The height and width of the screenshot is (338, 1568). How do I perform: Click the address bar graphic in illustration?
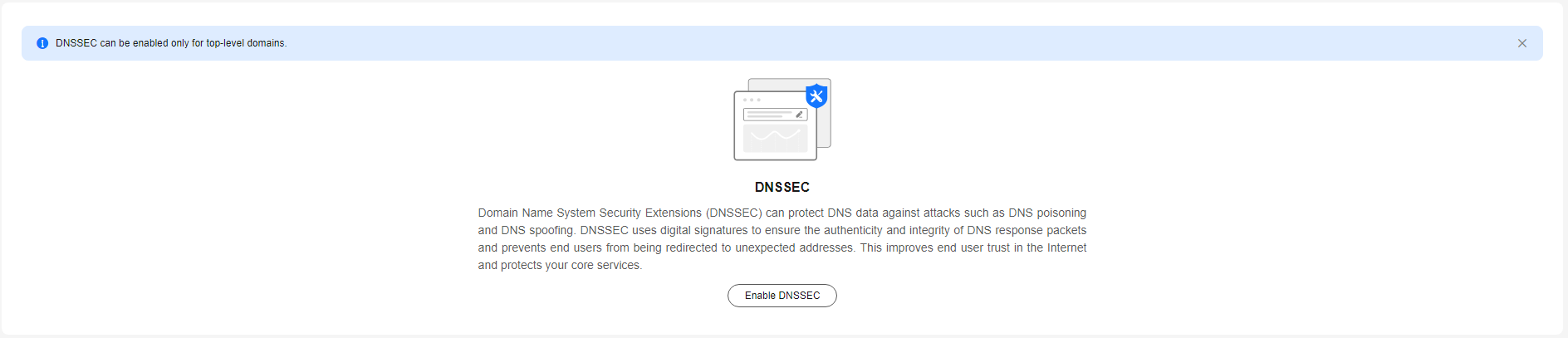pyautogui.click(x=776, y=115)
